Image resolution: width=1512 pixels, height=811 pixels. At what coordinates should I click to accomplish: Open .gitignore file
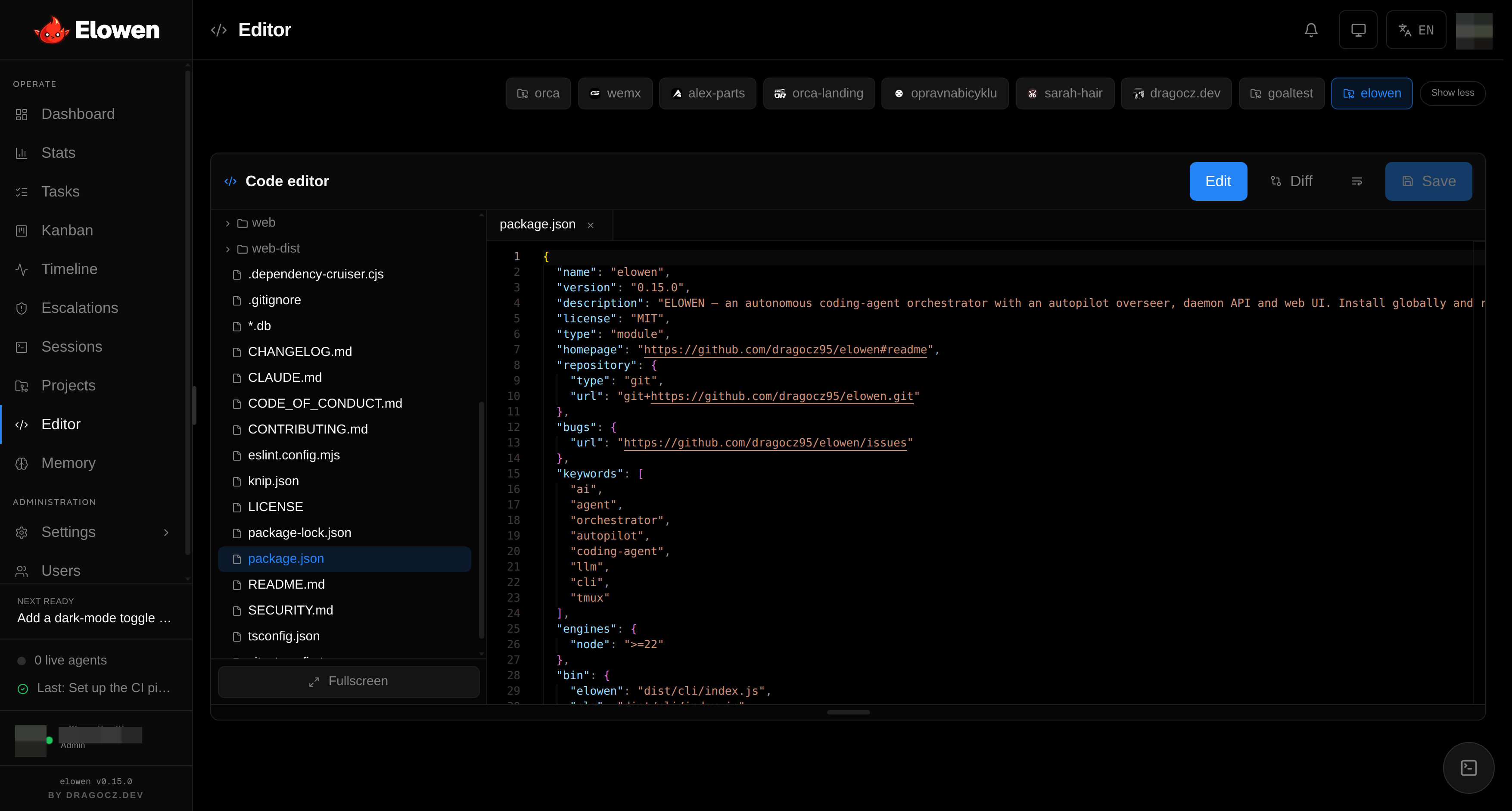(345, 300)
